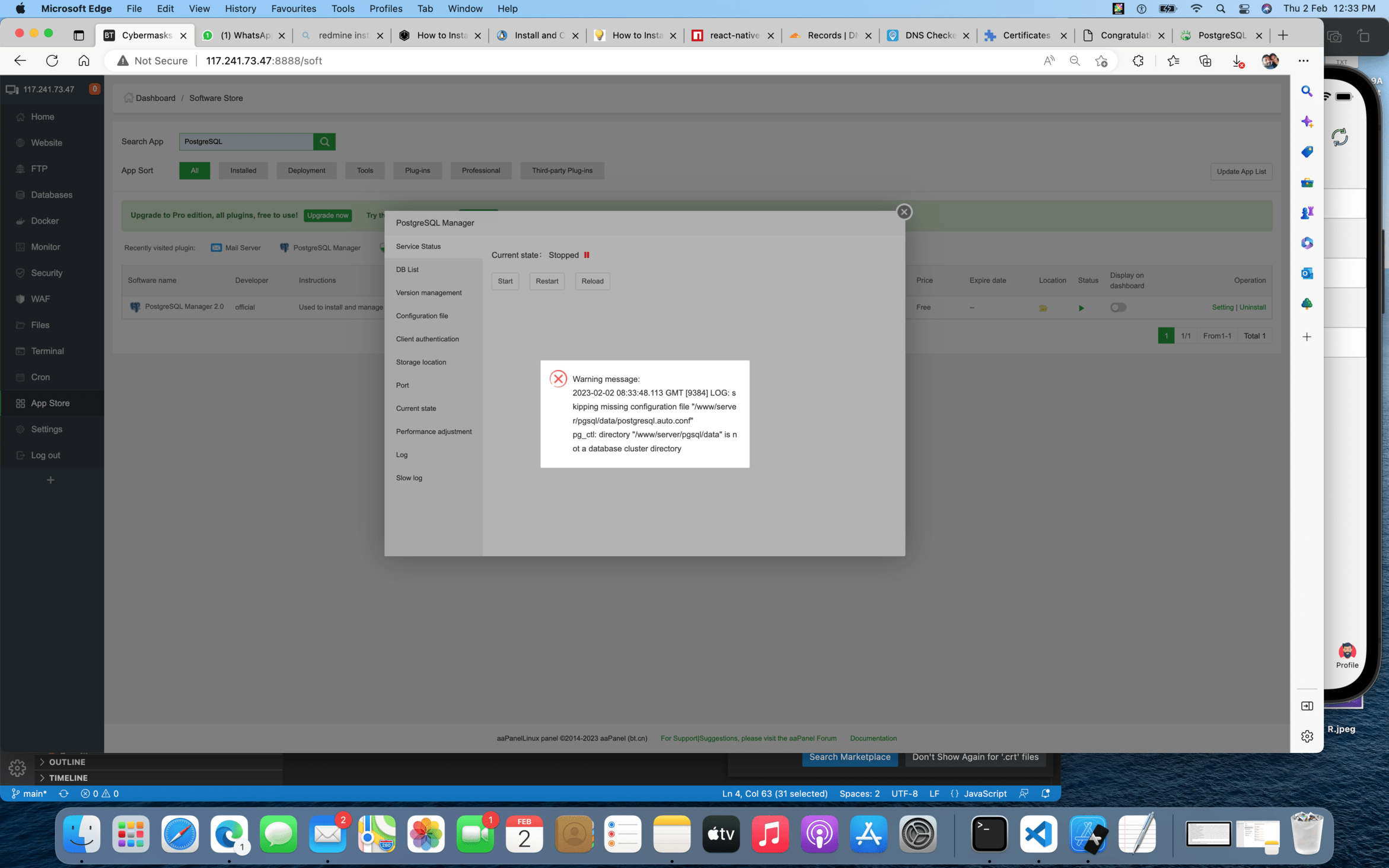Click the PostgreSQL status play icon
The height and width of the screenshot is (868, 1389).
coord(1081,308)
